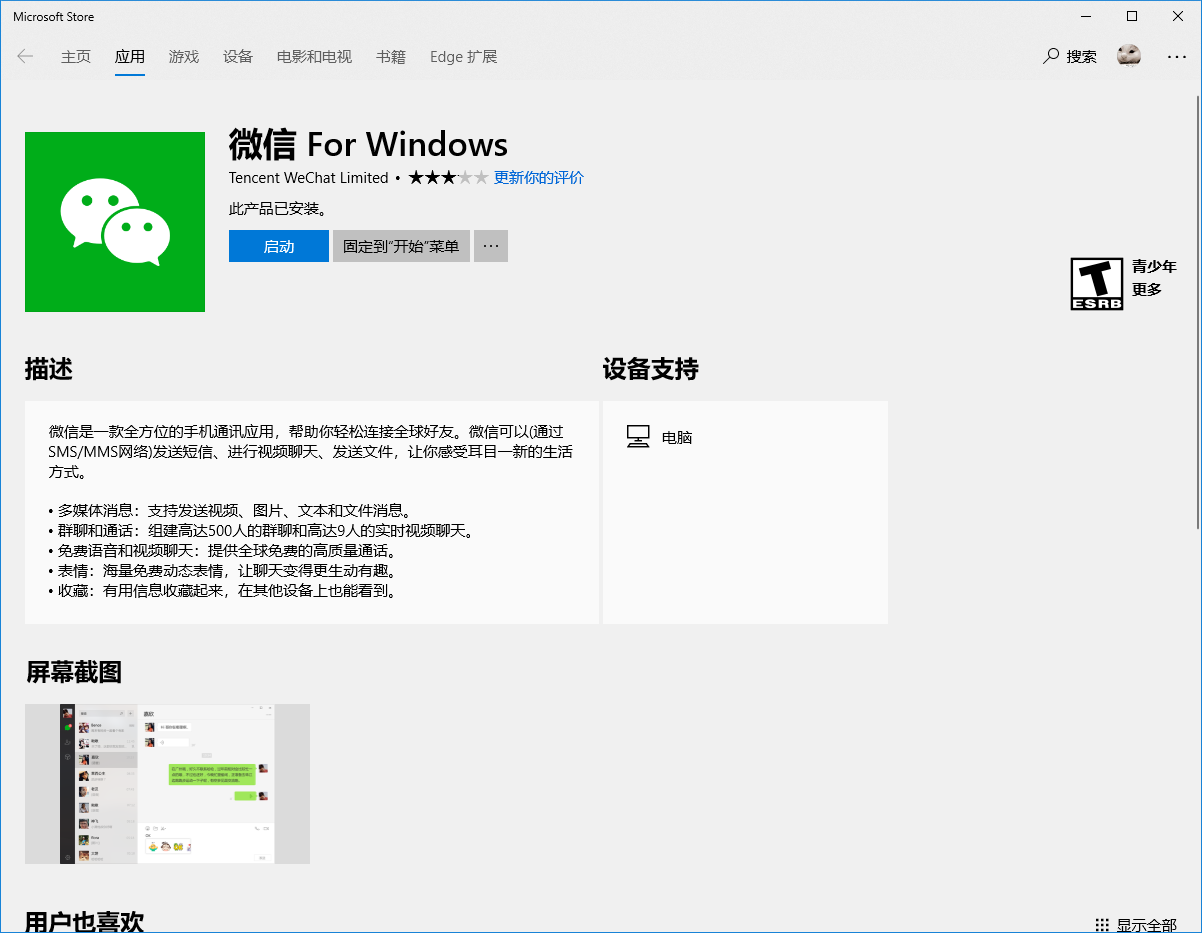Screen dimensions: 1202x933
Task: Click the 更多 rating details link
Action: click(x=1147, y=289)
